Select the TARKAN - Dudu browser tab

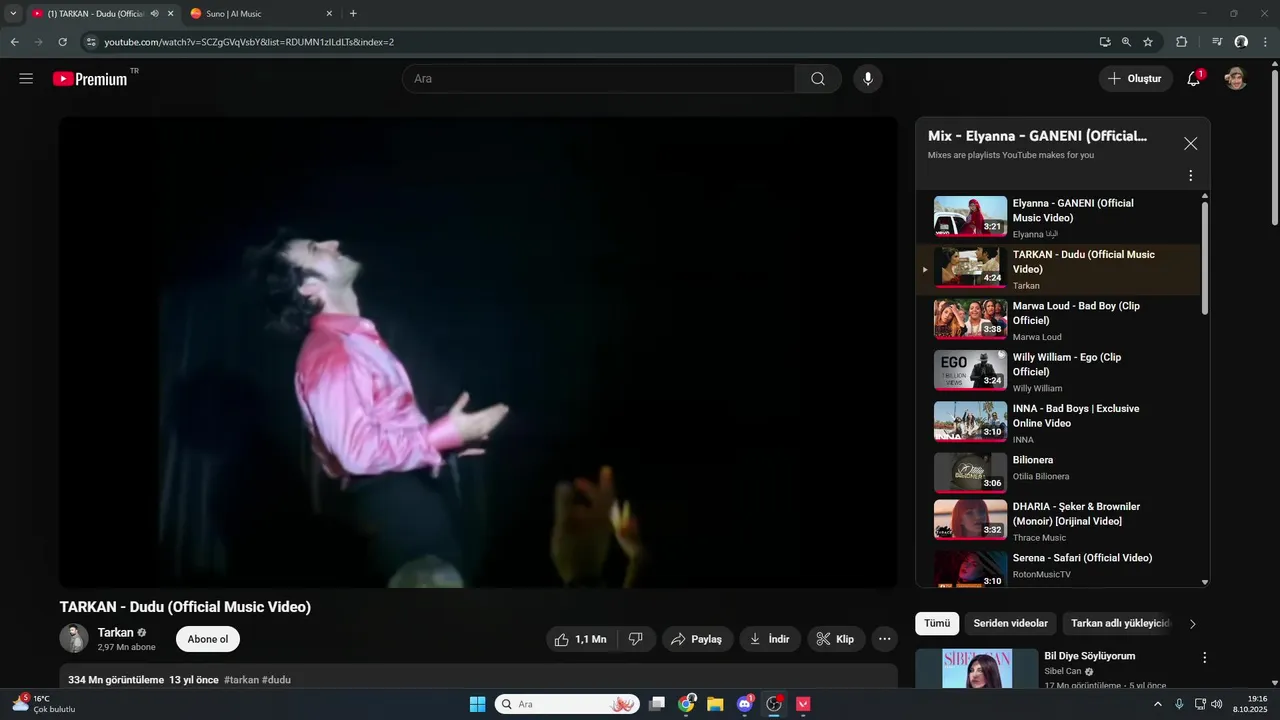[x=102, y=14]
